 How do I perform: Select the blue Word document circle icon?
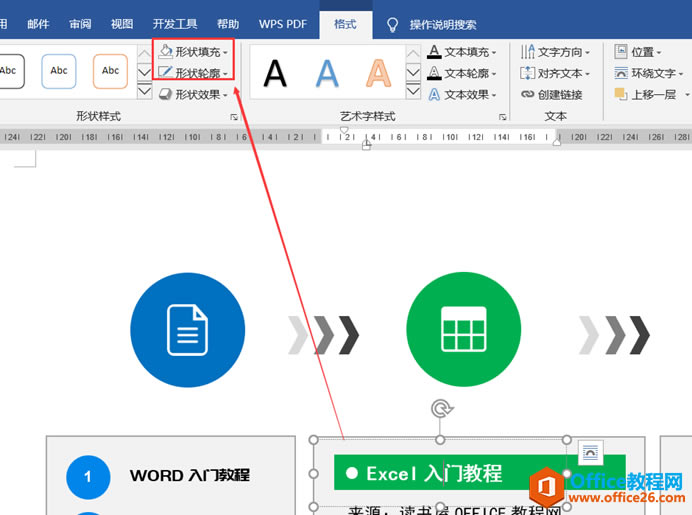[x=188, y=330]
